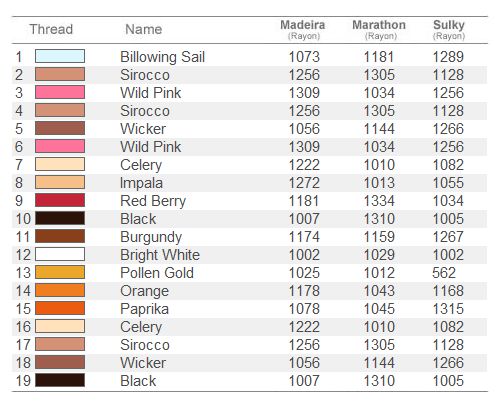The image size is (500, 402).
Task: Select the Wild Pink name in row 3
Action: (x=151, y=93)
